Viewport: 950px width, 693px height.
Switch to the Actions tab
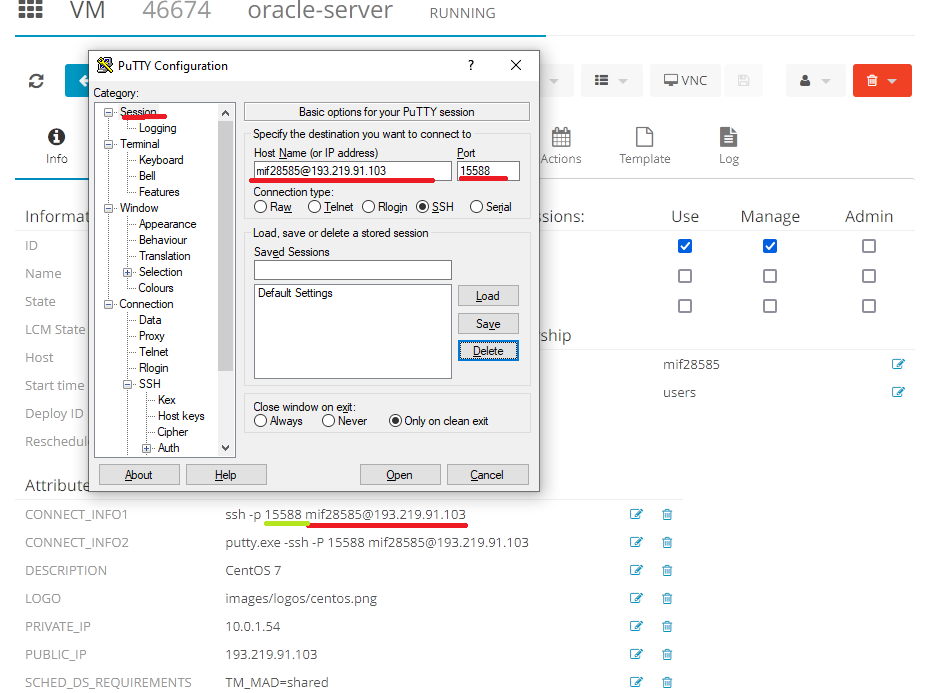point(561,146)
